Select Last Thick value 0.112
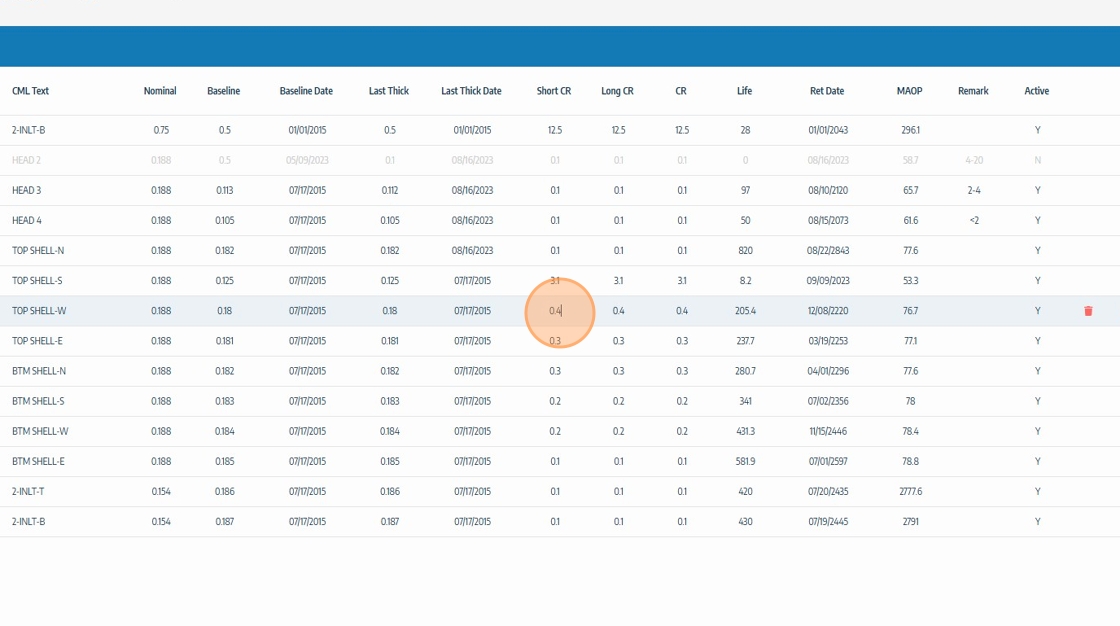The image size is (1120, 626). 389,190
